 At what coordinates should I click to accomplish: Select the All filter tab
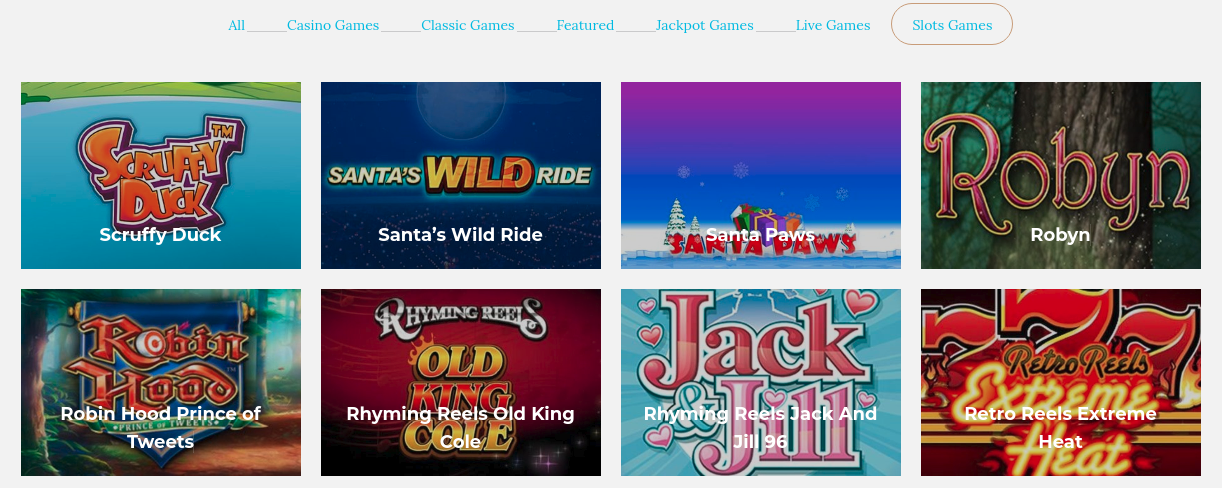point(236,25)
